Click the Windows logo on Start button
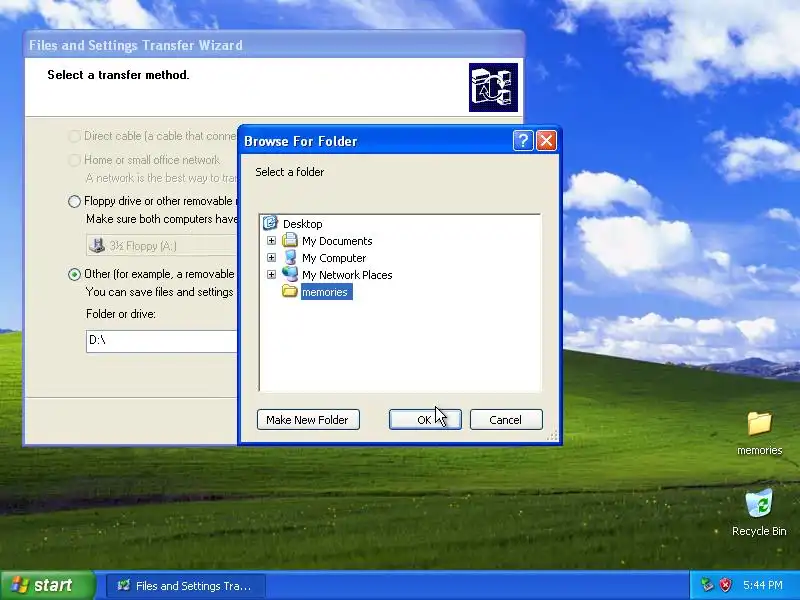Screen dimensions: 800x600 20,585
